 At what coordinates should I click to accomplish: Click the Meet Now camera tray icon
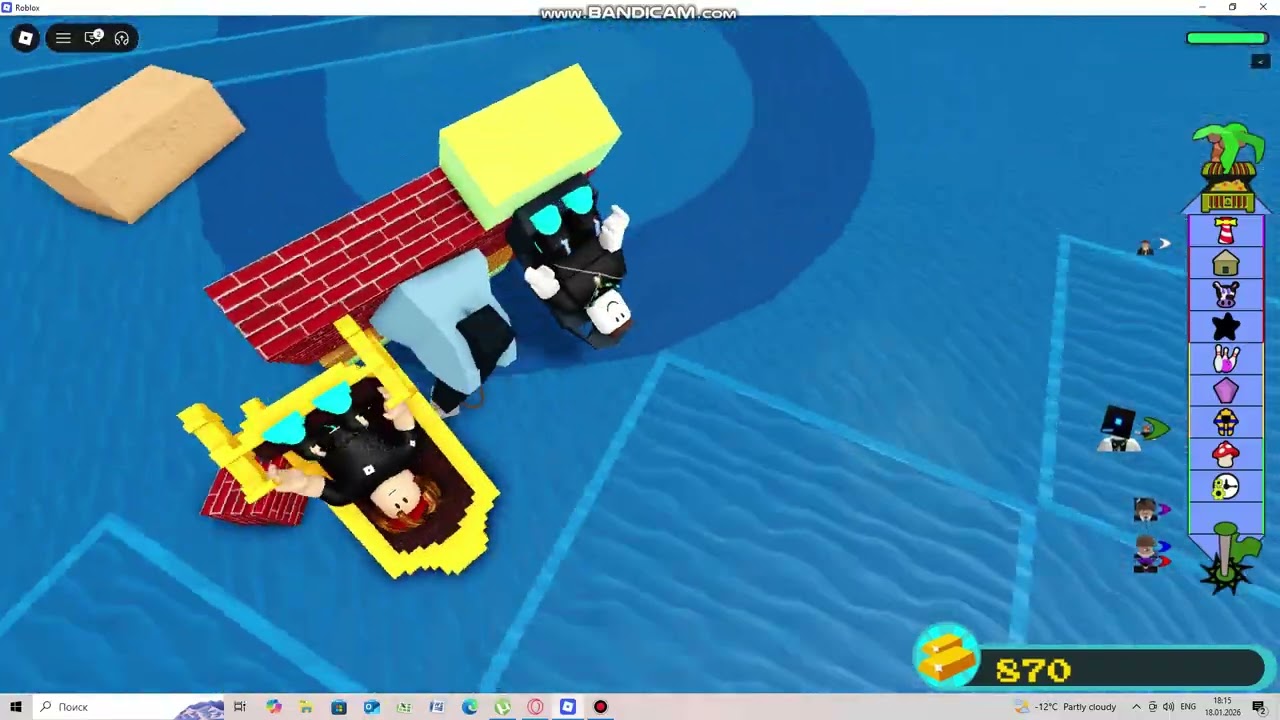coord(1152,707)
